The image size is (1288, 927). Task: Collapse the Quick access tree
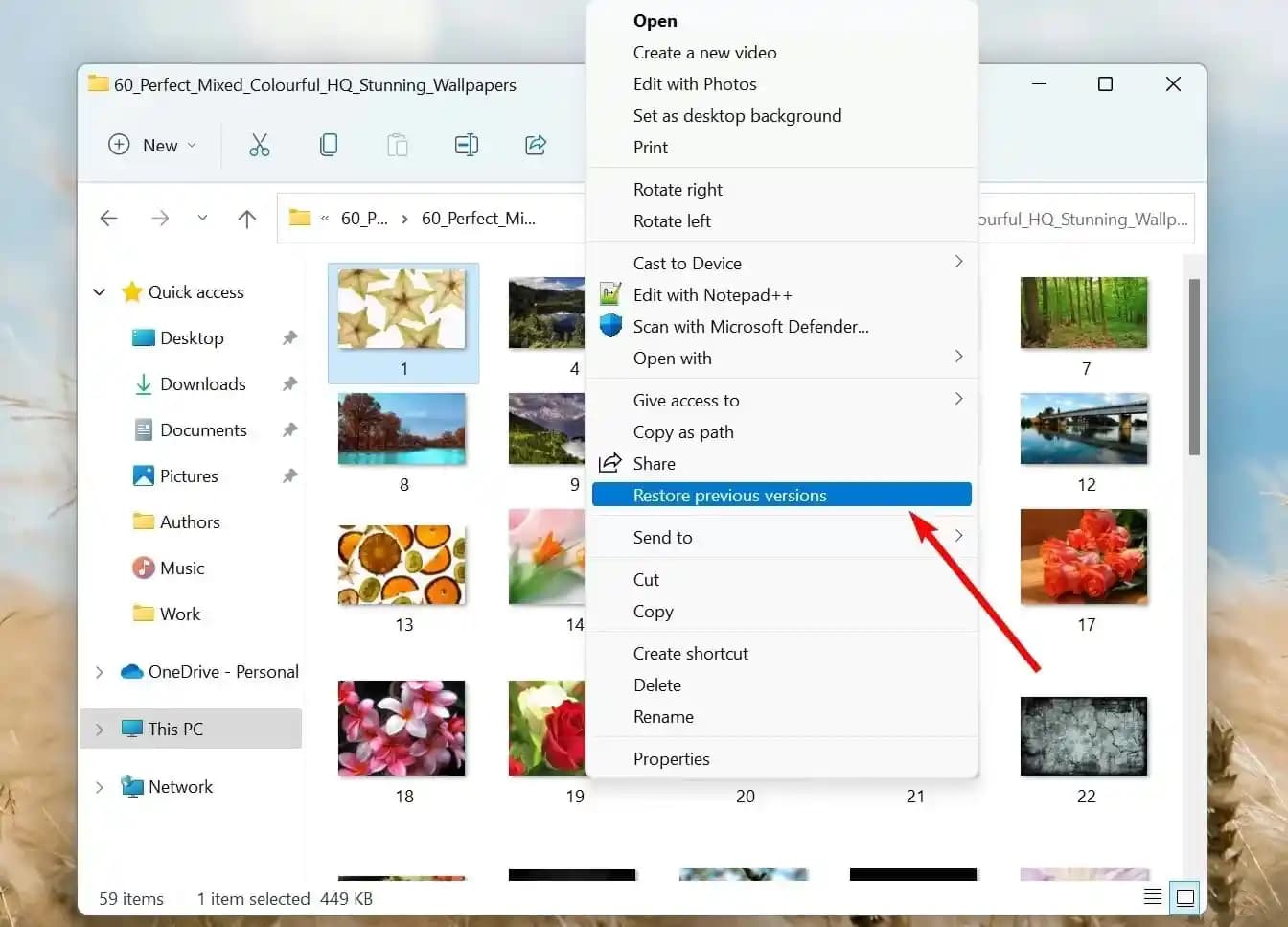click(x=99, y=292)
